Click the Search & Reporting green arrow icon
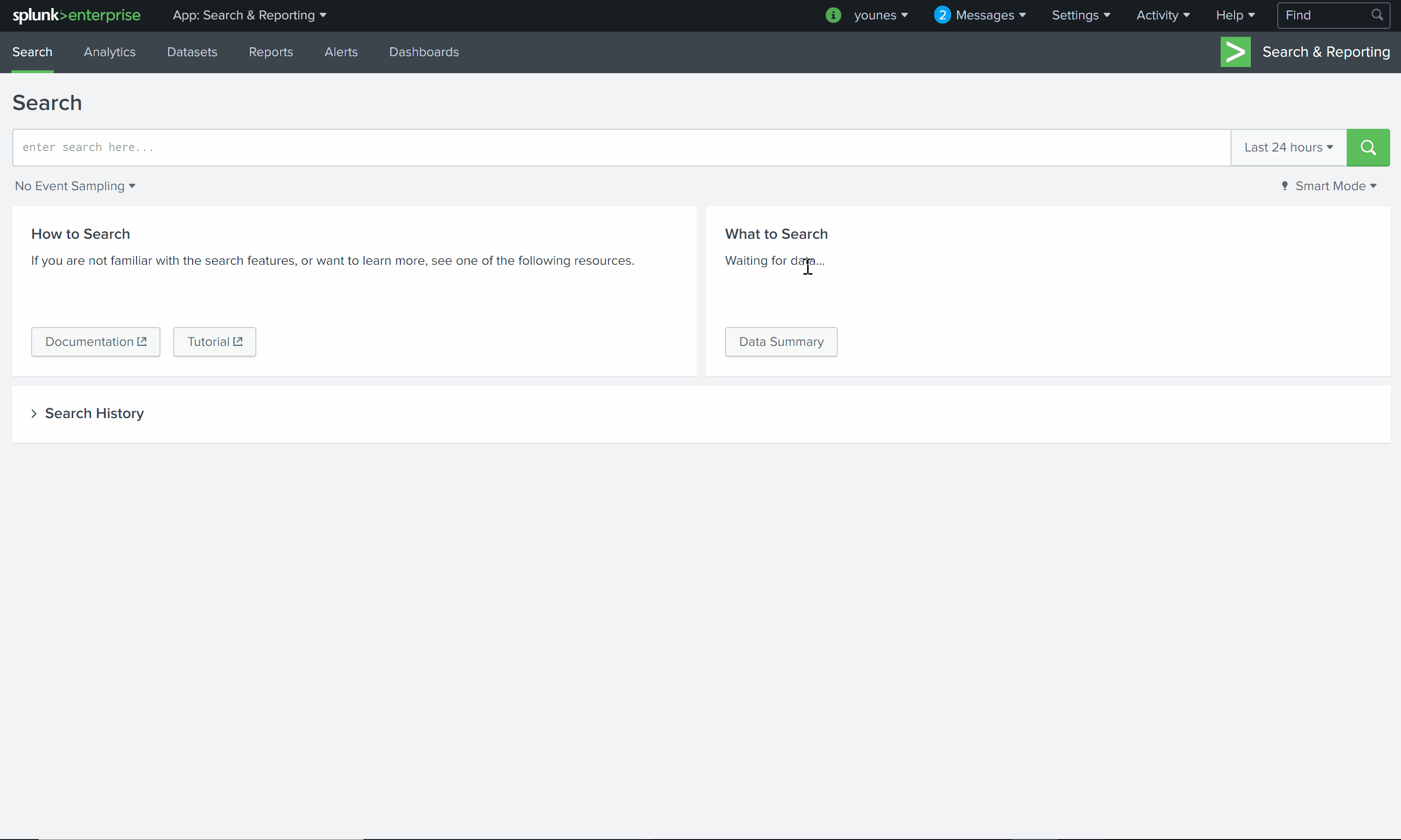Viewport: 1401px width, 840px height. [x=1235, y=51]
